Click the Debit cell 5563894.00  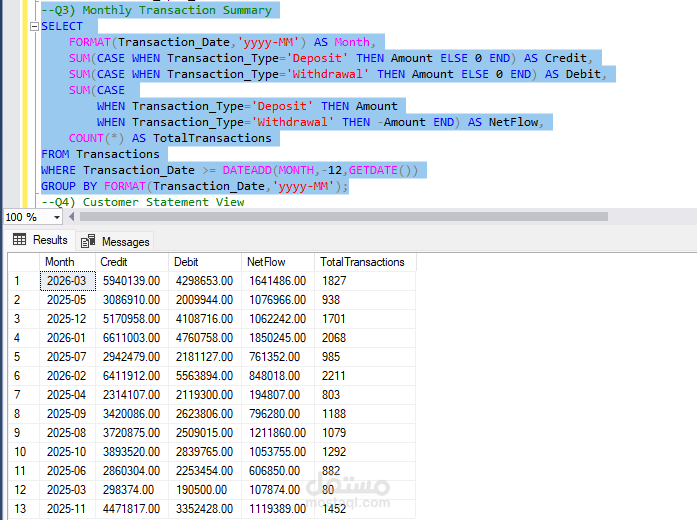click(205, 376)
